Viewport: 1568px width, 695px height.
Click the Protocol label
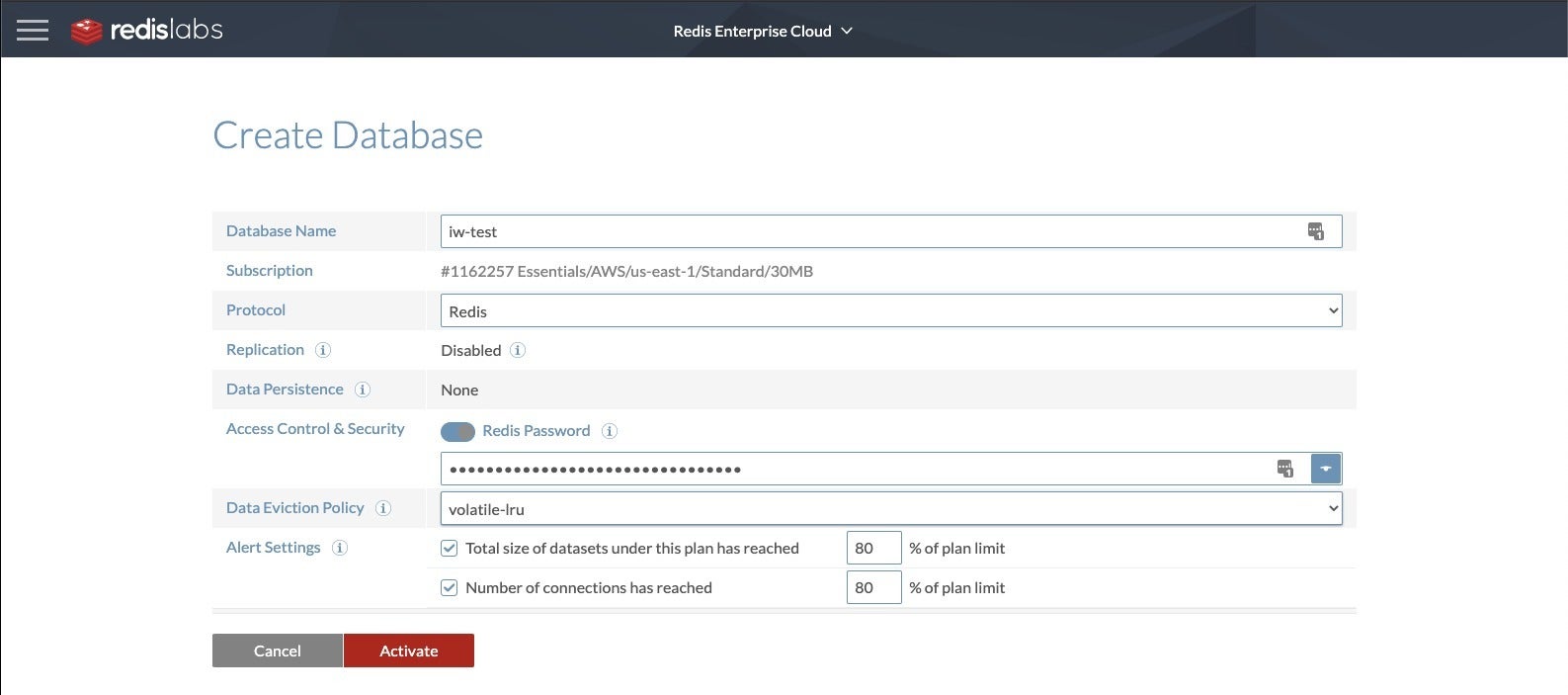click(x=256, y=309)
